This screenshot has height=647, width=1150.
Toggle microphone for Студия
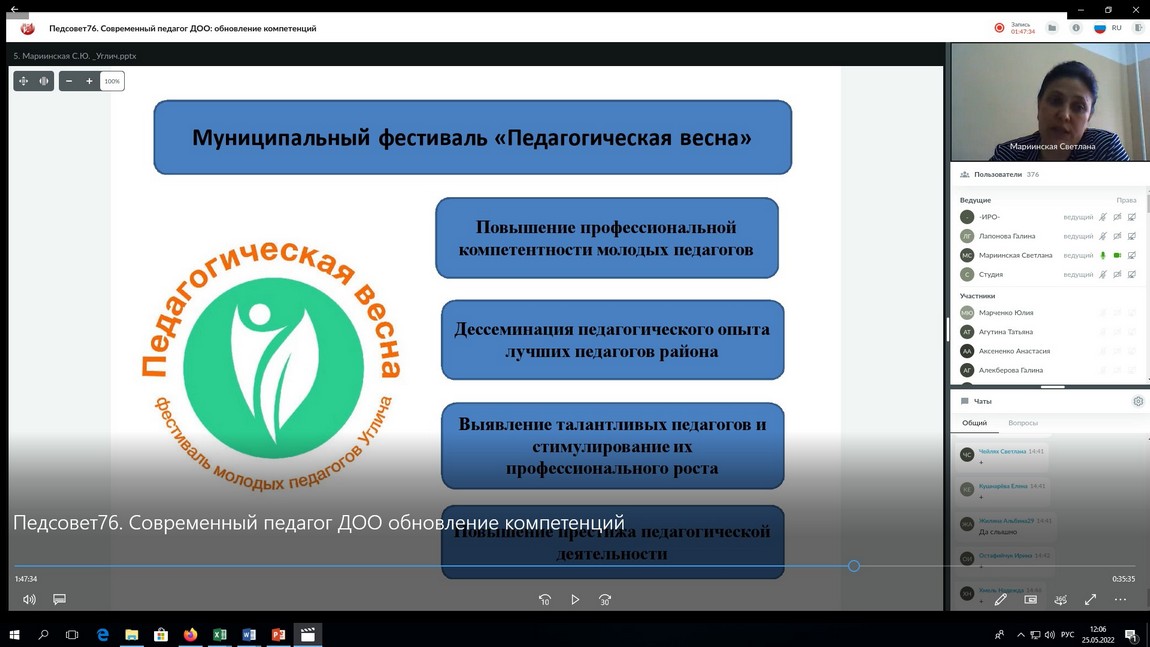pos(1102,274)
